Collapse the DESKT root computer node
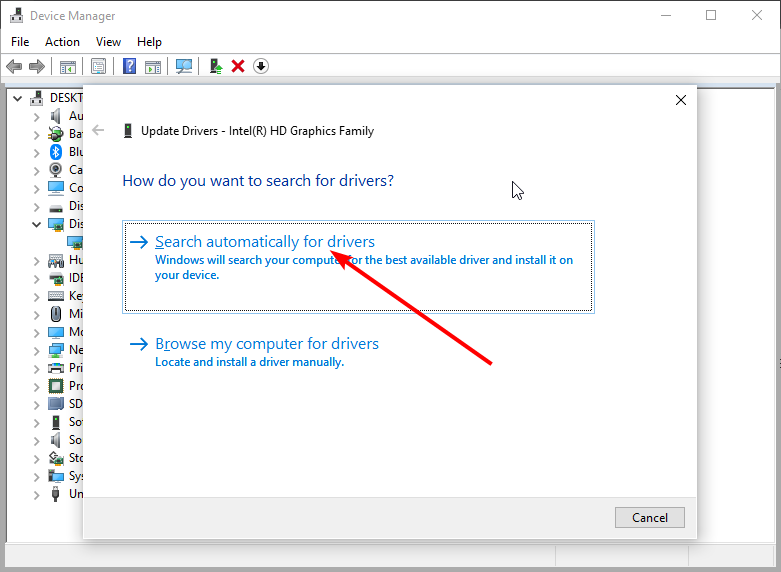The width and height of the screenshot is (781, 572). 17,98
